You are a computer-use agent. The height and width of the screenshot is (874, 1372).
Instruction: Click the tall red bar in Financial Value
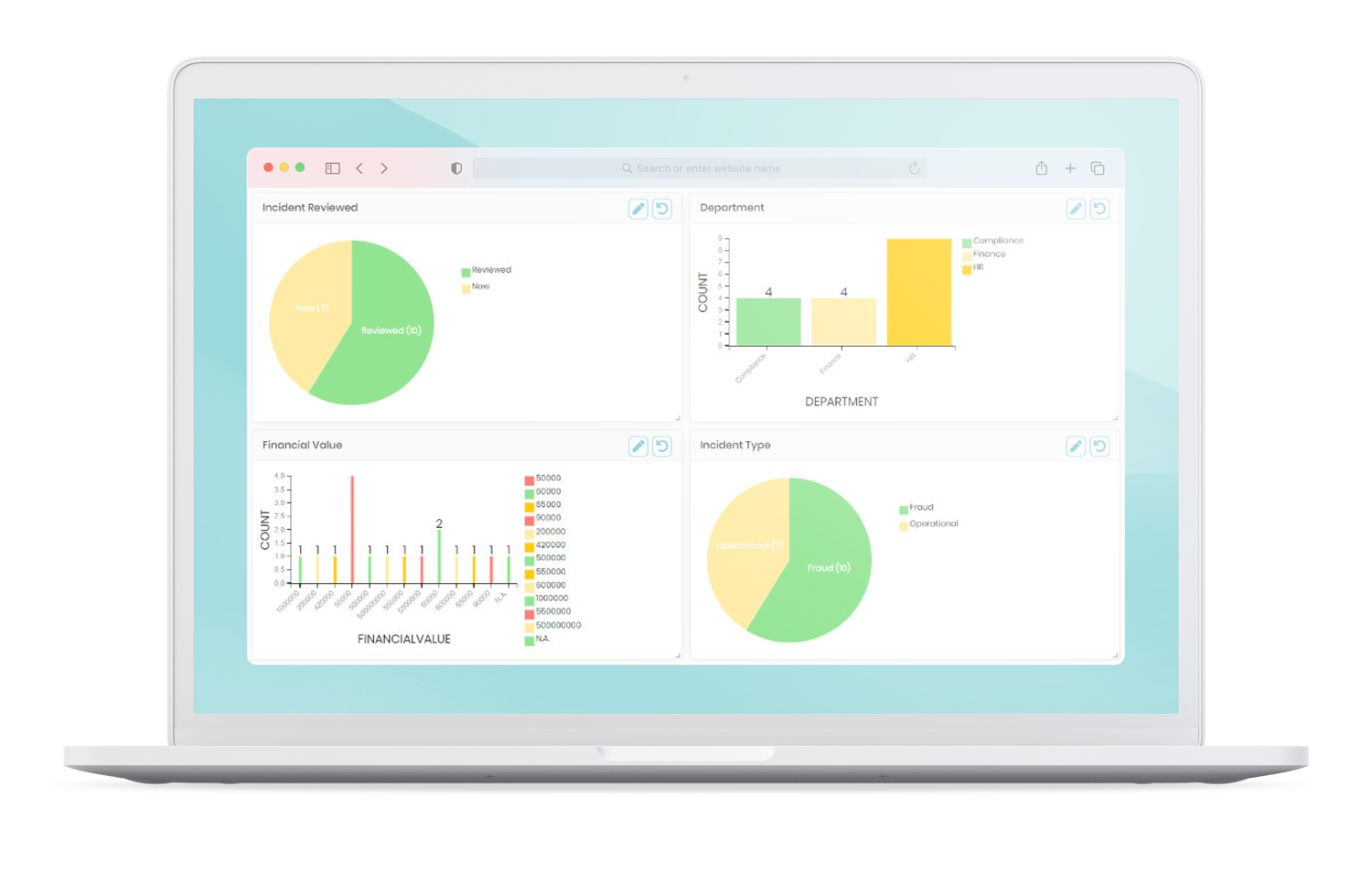click(352, 530)
